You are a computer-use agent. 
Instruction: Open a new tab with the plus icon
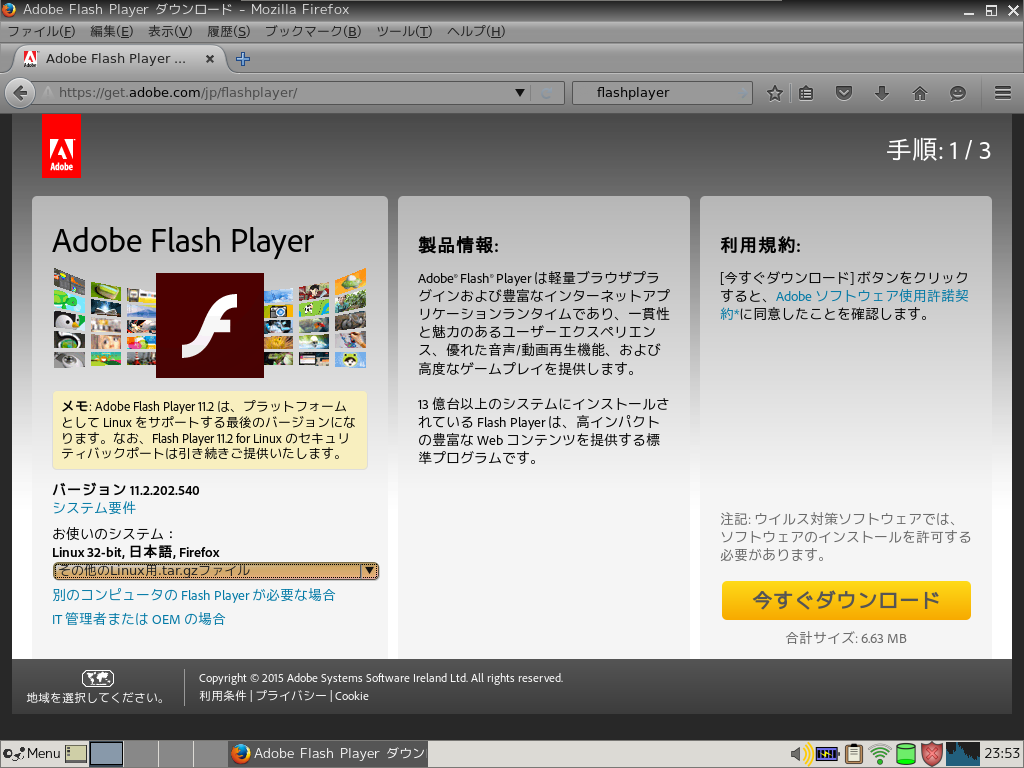pos(243,59)
